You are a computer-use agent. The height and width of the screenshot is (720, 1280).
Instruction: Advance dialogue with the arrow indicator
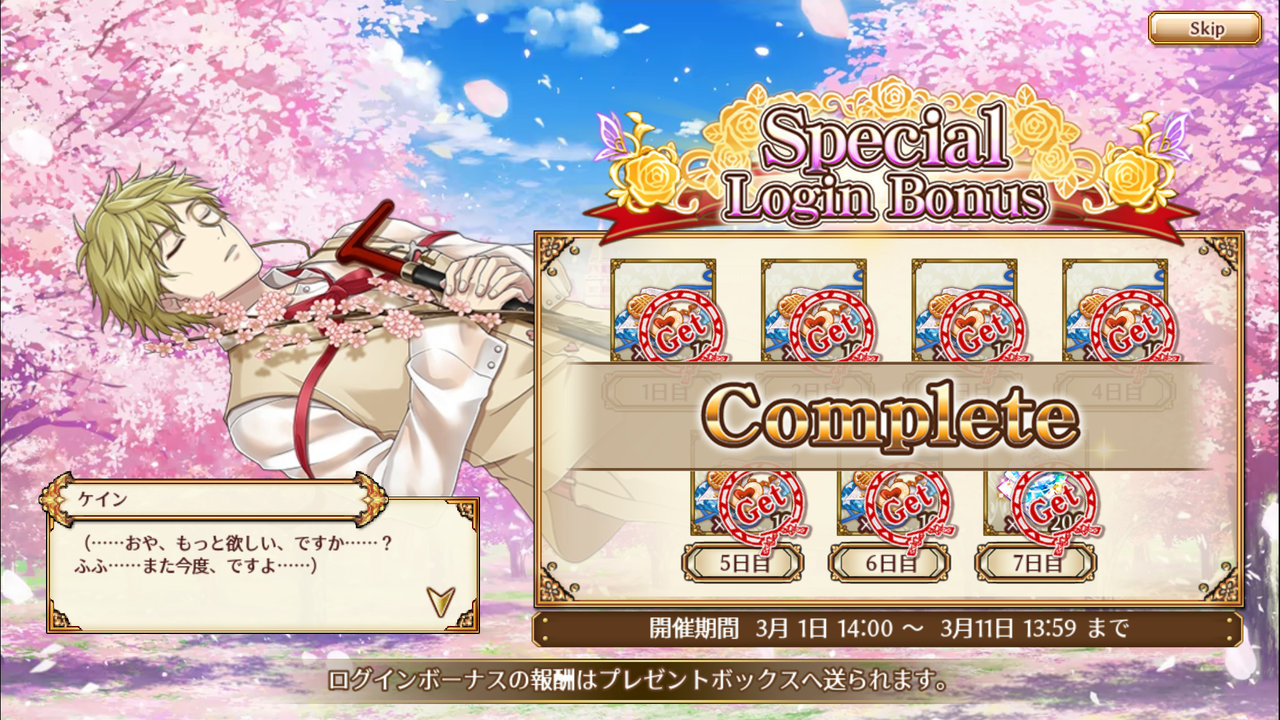pyautogui.click(x=439, y=600)
